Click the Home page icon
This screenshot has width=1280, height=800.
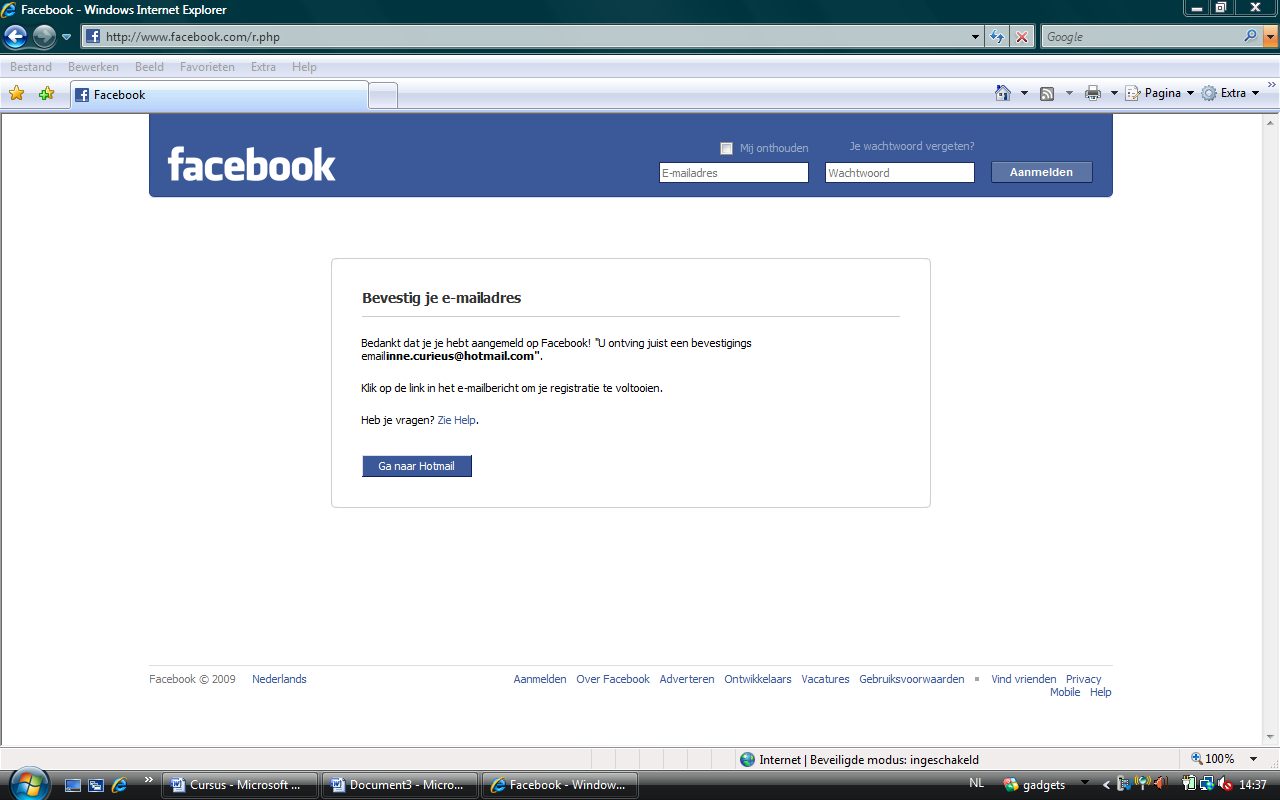1003,93
